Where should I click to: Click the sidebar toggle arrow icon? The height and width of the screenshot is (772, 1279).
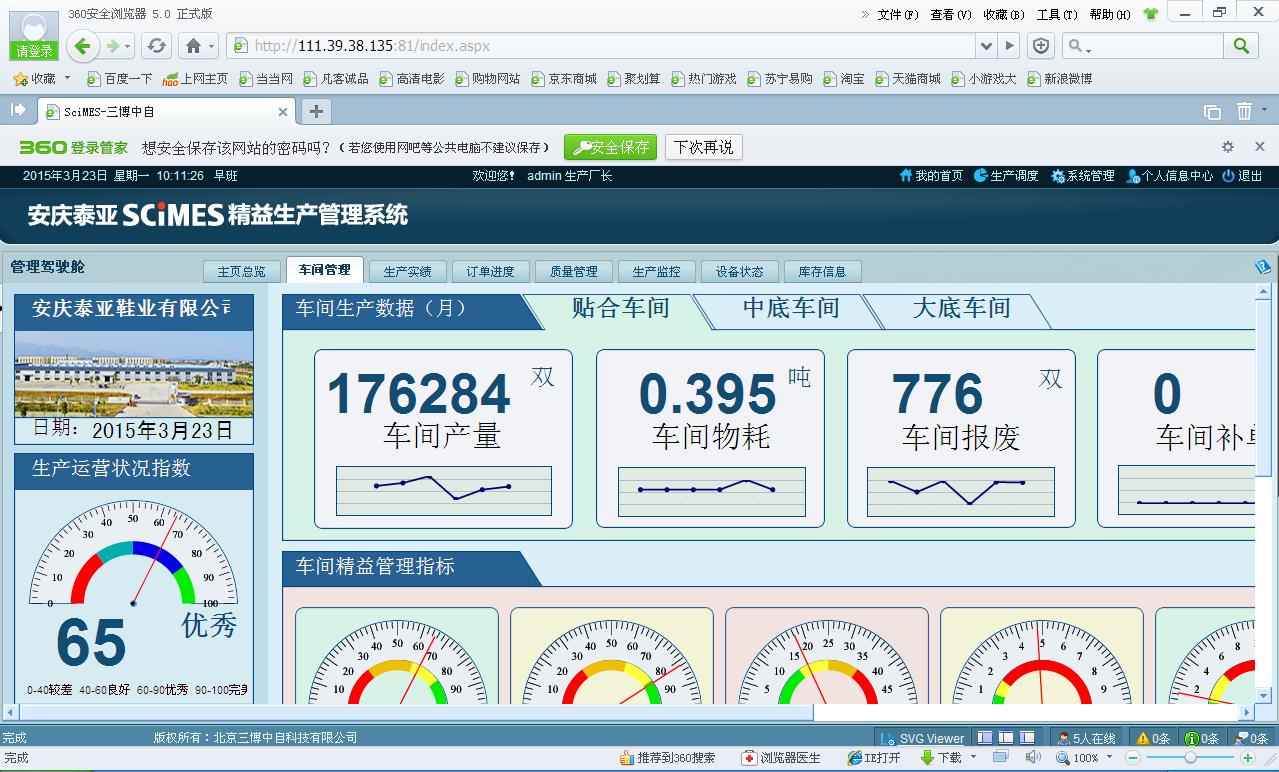18,111
